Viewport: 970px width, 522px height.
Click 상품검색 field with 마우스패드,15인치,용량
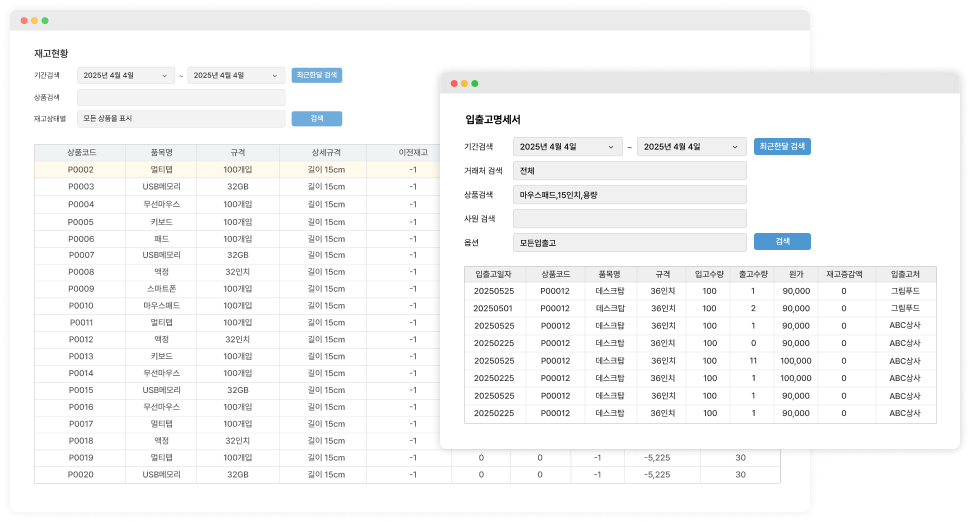point(630,195)
